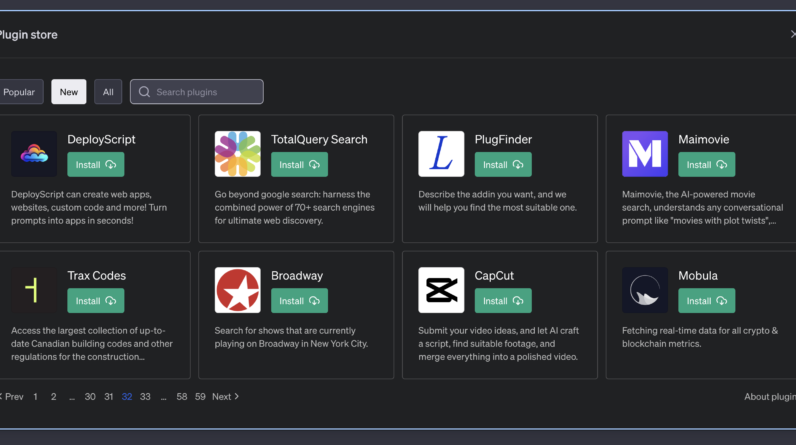Install the TotalQuery Search plugin
The height and width of the screenshot is (445, 796).
click(x=300, y=164)
